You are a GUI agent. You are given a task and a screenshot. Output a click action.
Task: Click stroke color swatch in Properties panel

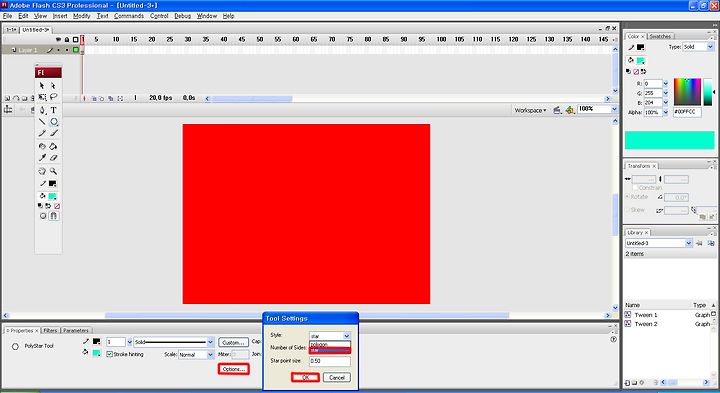click(x=96, y=342)
